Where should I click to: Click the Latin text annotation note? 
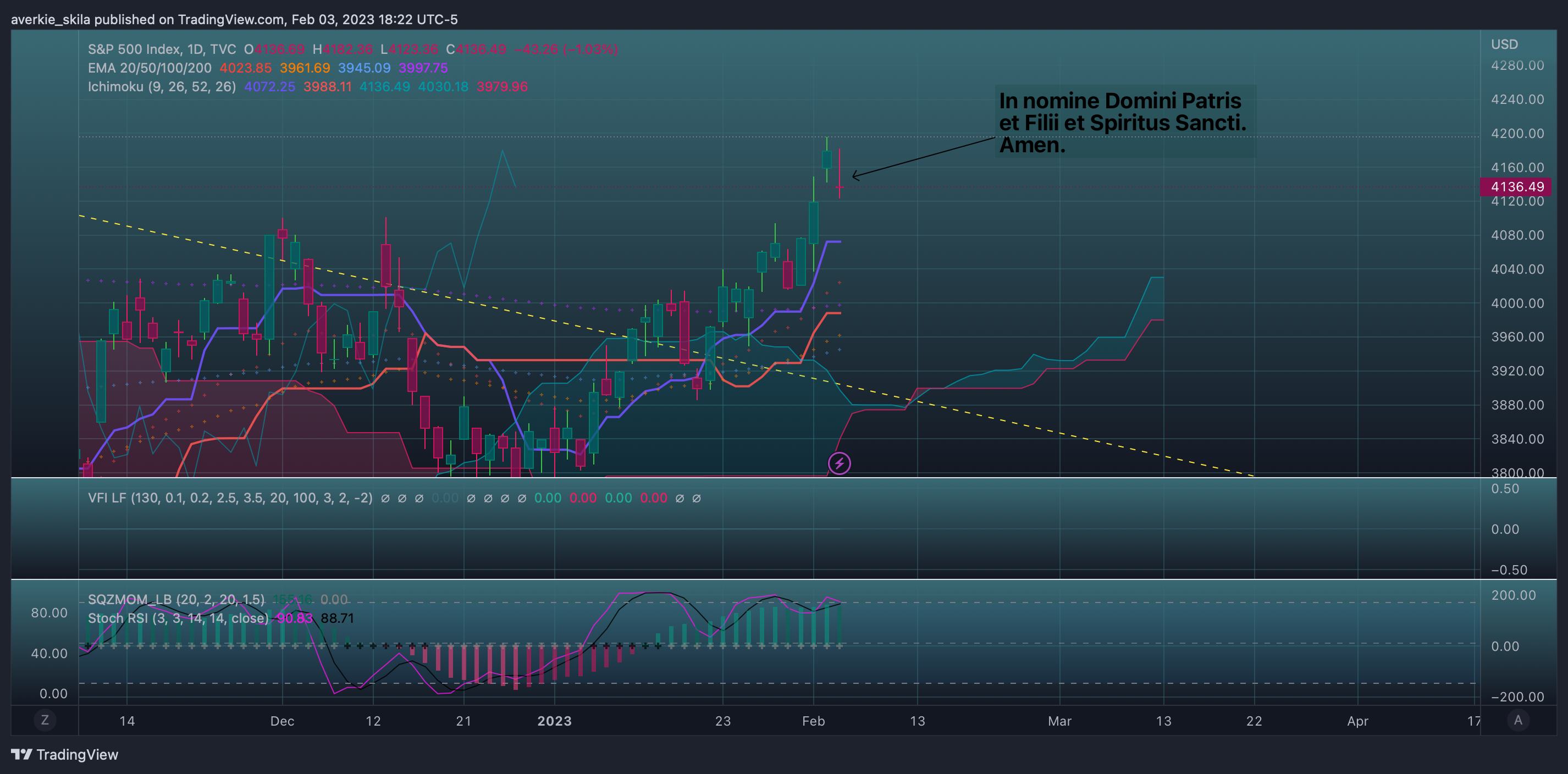(1124, 122)
